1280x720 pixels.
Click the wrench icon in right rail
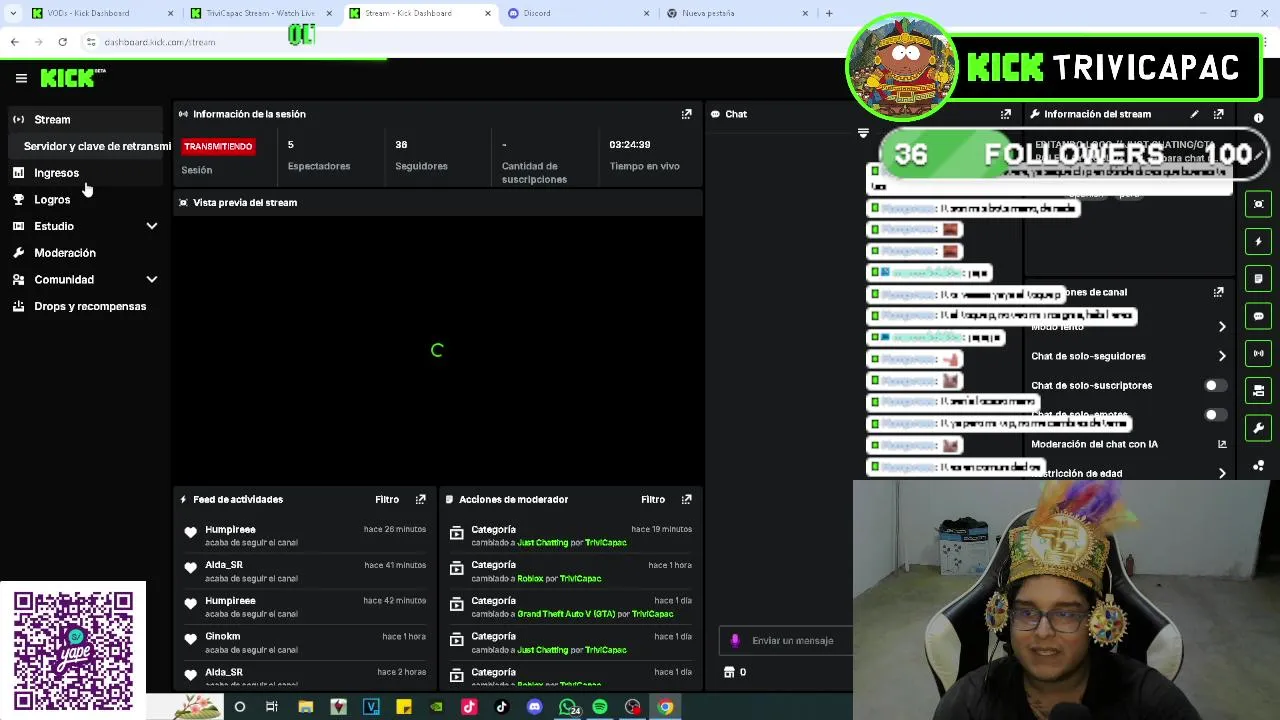tap(1259, 428)
